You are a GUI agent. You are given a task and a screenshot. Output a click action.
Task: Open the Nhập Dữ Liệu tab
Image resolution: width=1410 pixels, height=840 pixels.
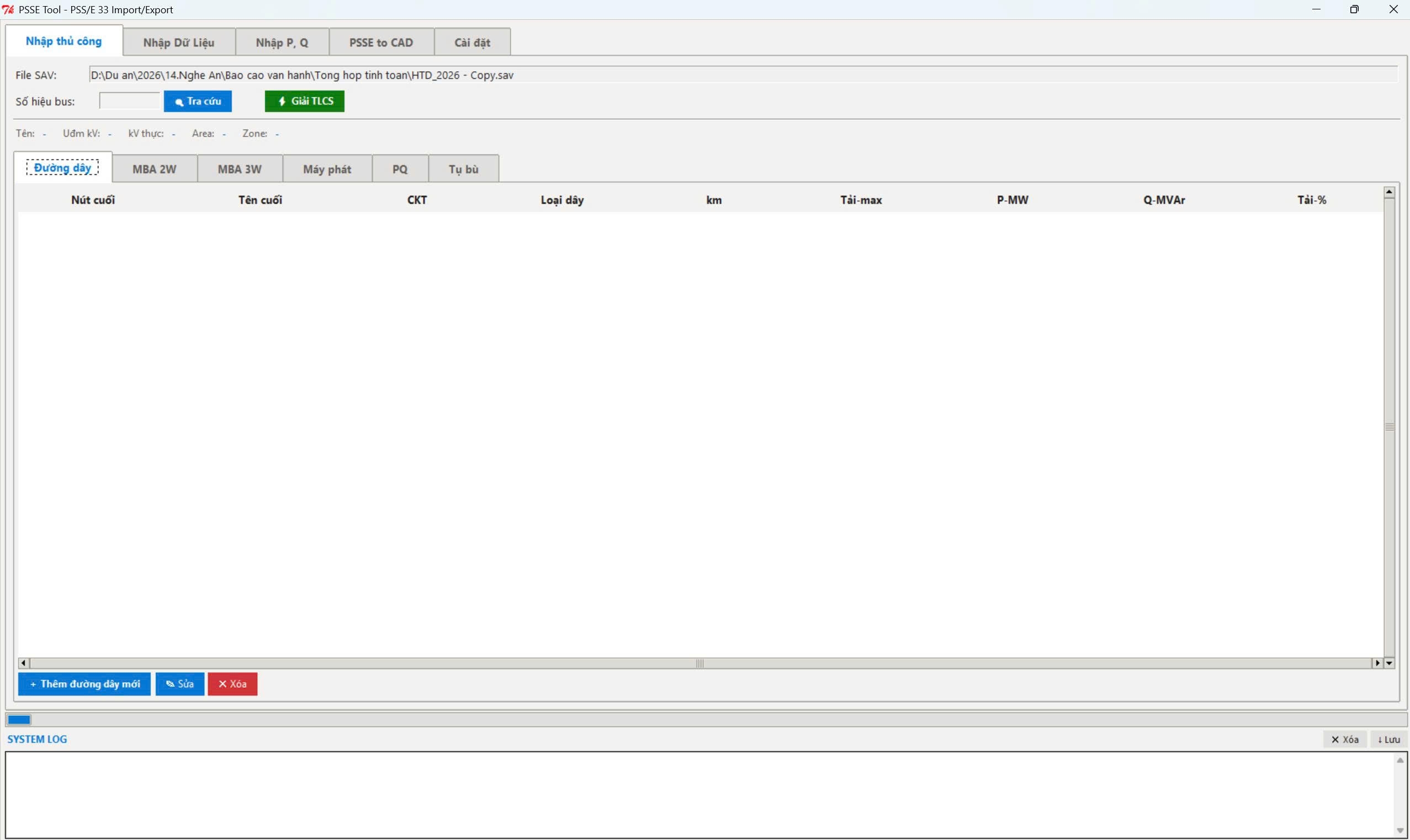click(179, 42)
